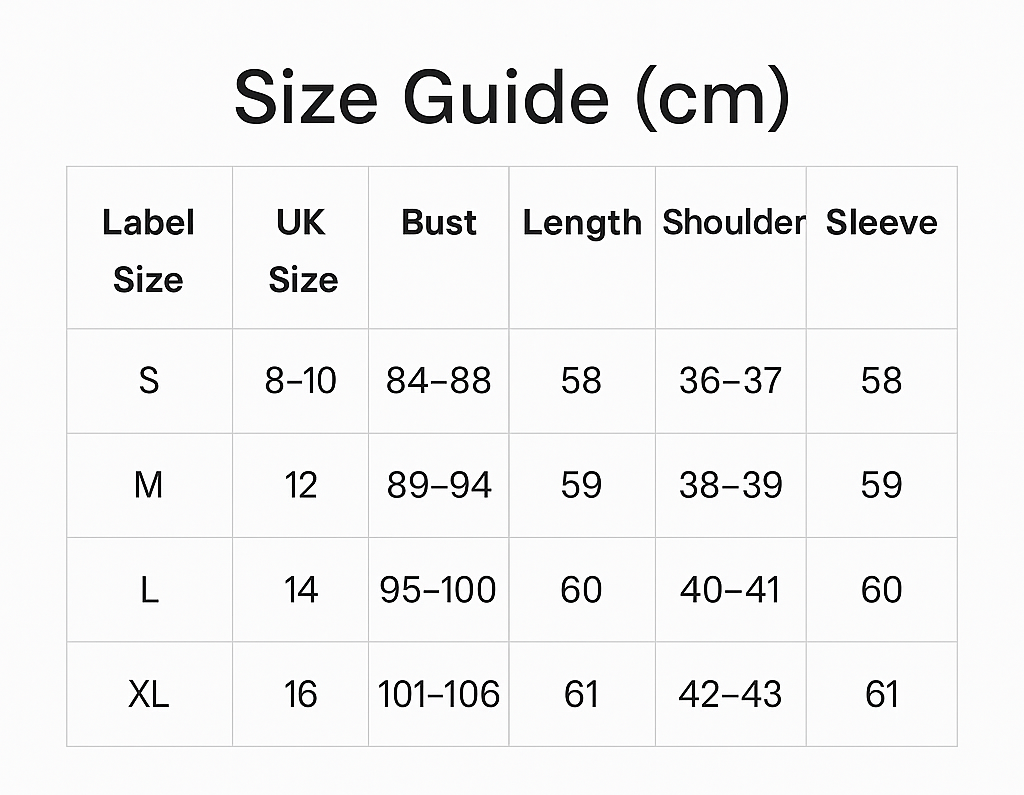Select the 95-100 bust measurement cell
This screenshot has width=1024, height=795.
[438, 590]
